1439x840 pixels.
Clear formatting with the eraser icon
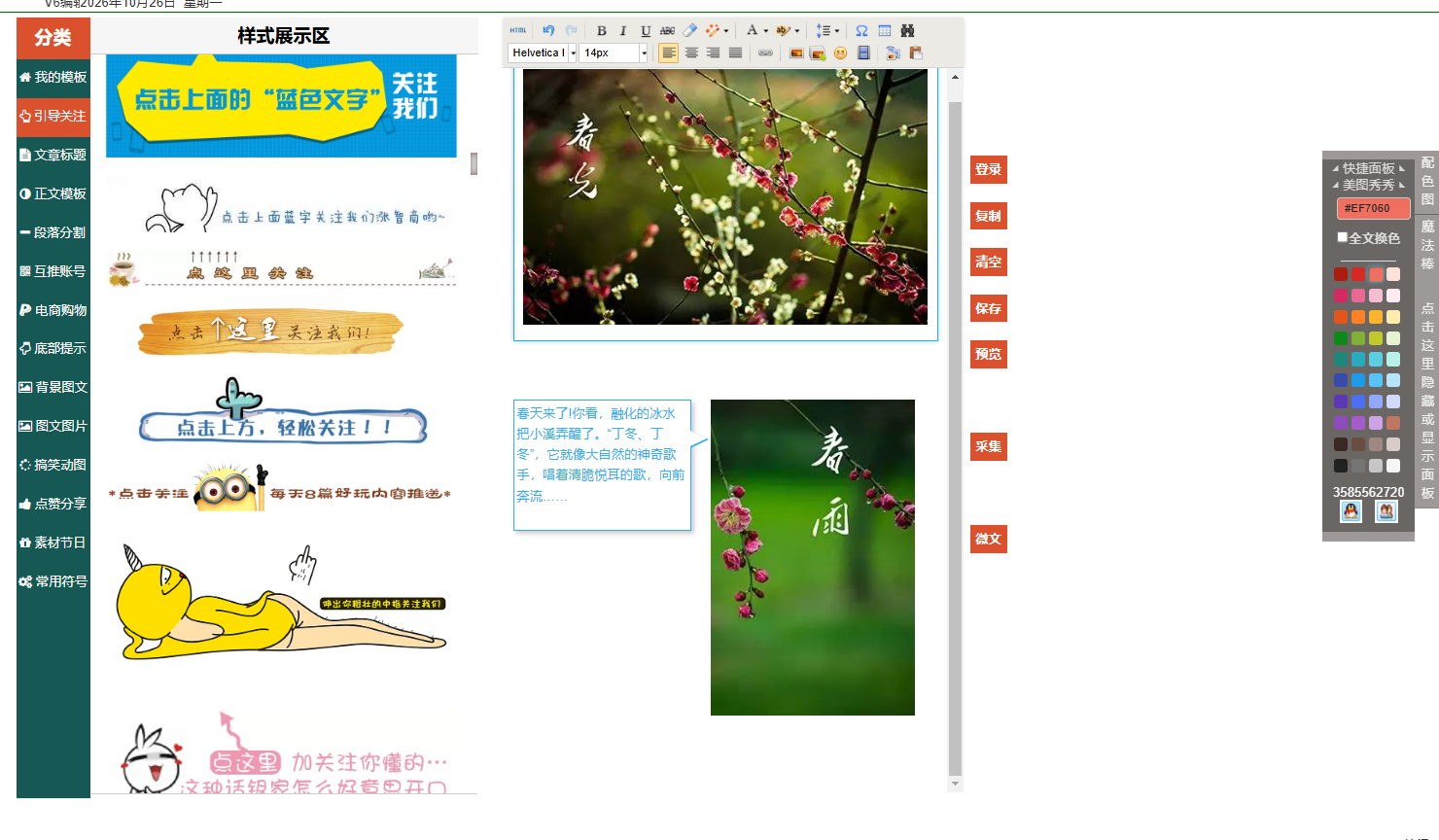click(689, 31)
